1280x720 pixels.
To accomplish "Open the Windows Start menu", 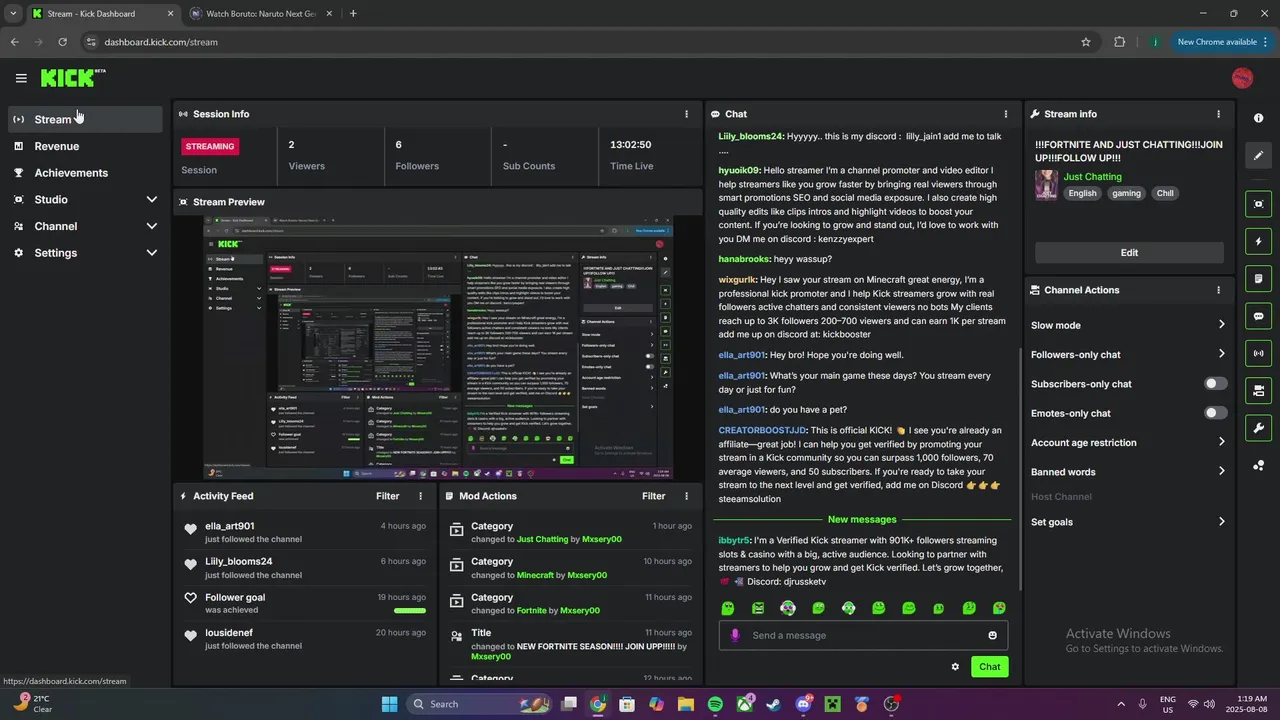I will (x=389, y=704).
